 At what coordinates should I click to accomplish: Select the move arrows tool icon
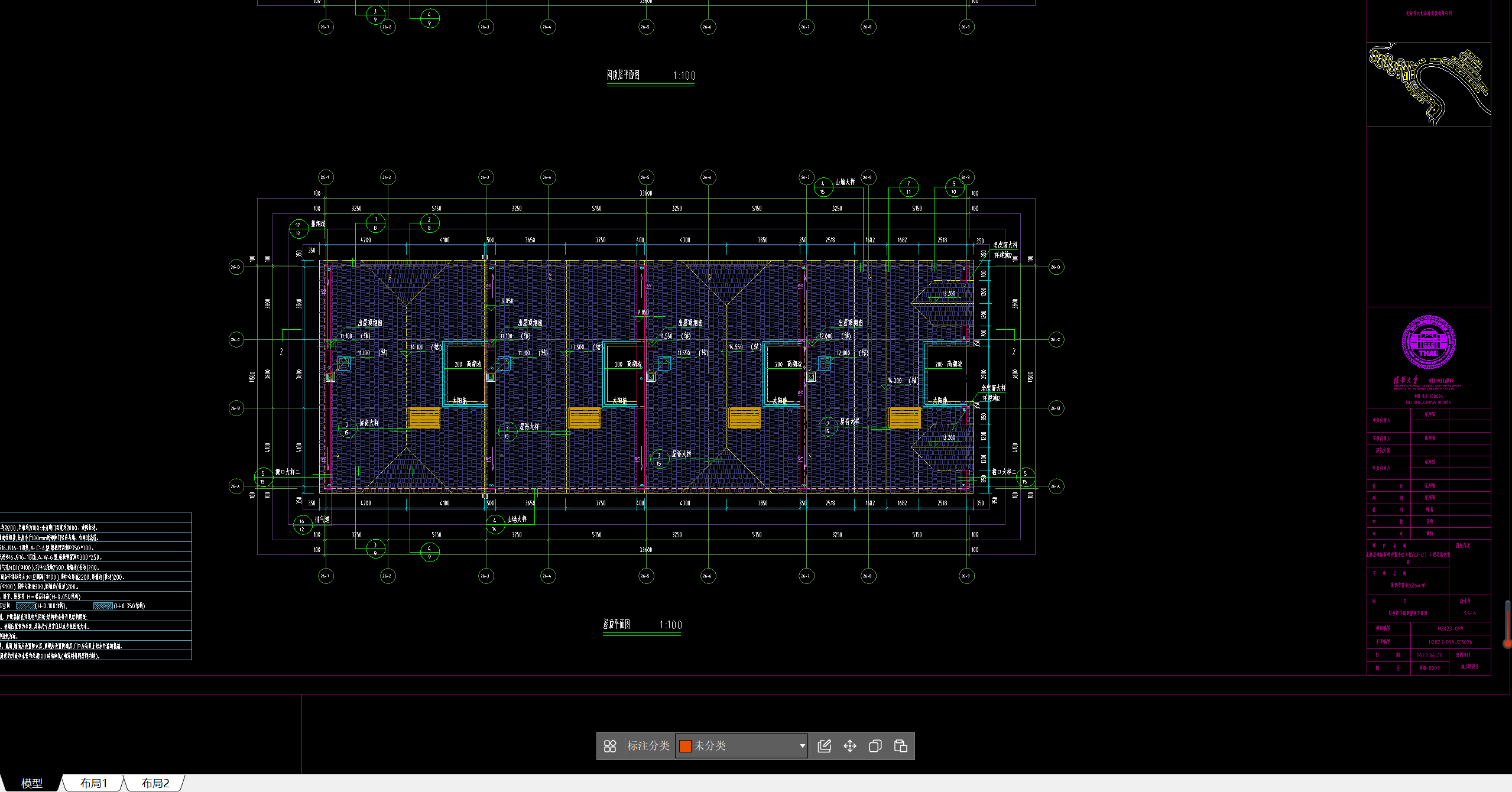849,746
